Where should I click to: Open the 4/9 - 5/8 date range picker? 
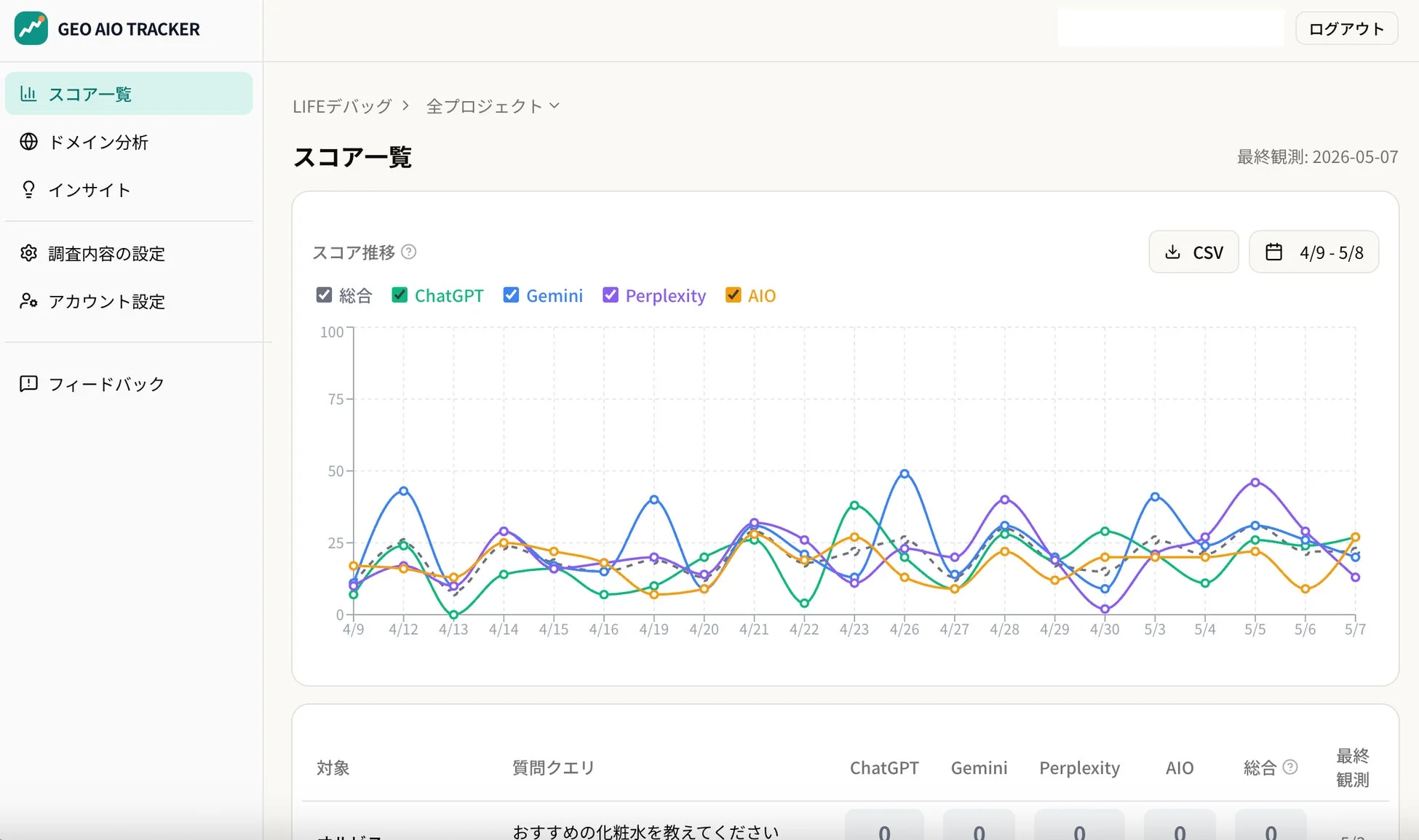click(x=1313, y=252)
